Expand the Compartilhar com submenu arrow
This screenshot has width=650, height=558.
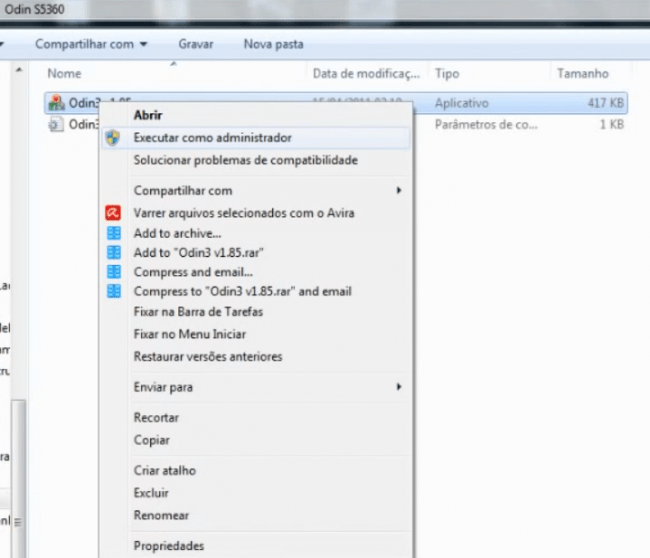click(x=399, y=190)
